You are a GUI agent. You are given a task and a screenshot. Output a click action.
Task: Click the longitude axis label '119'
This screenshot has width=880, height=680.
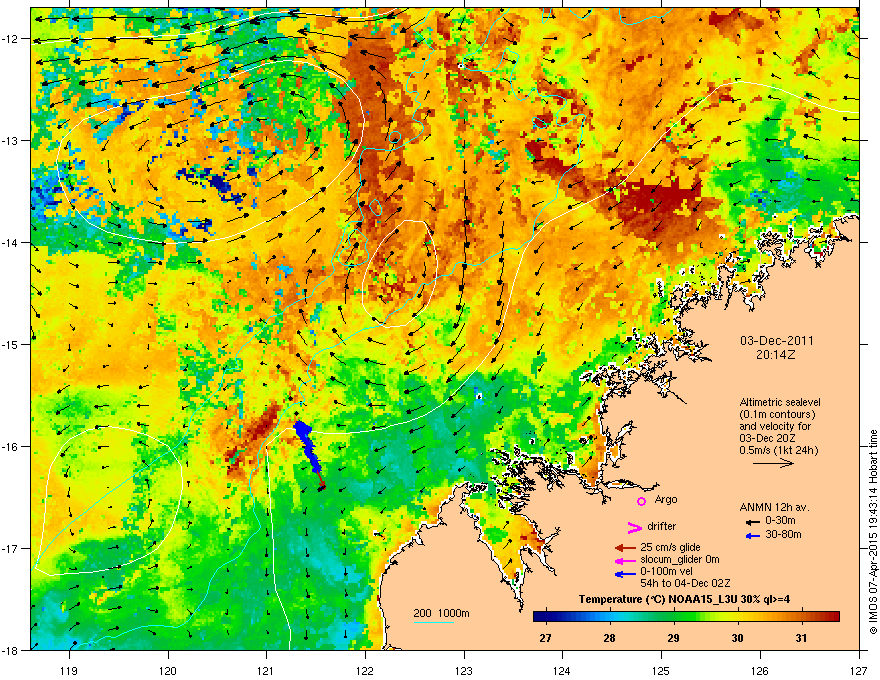(x=69, y=670)
